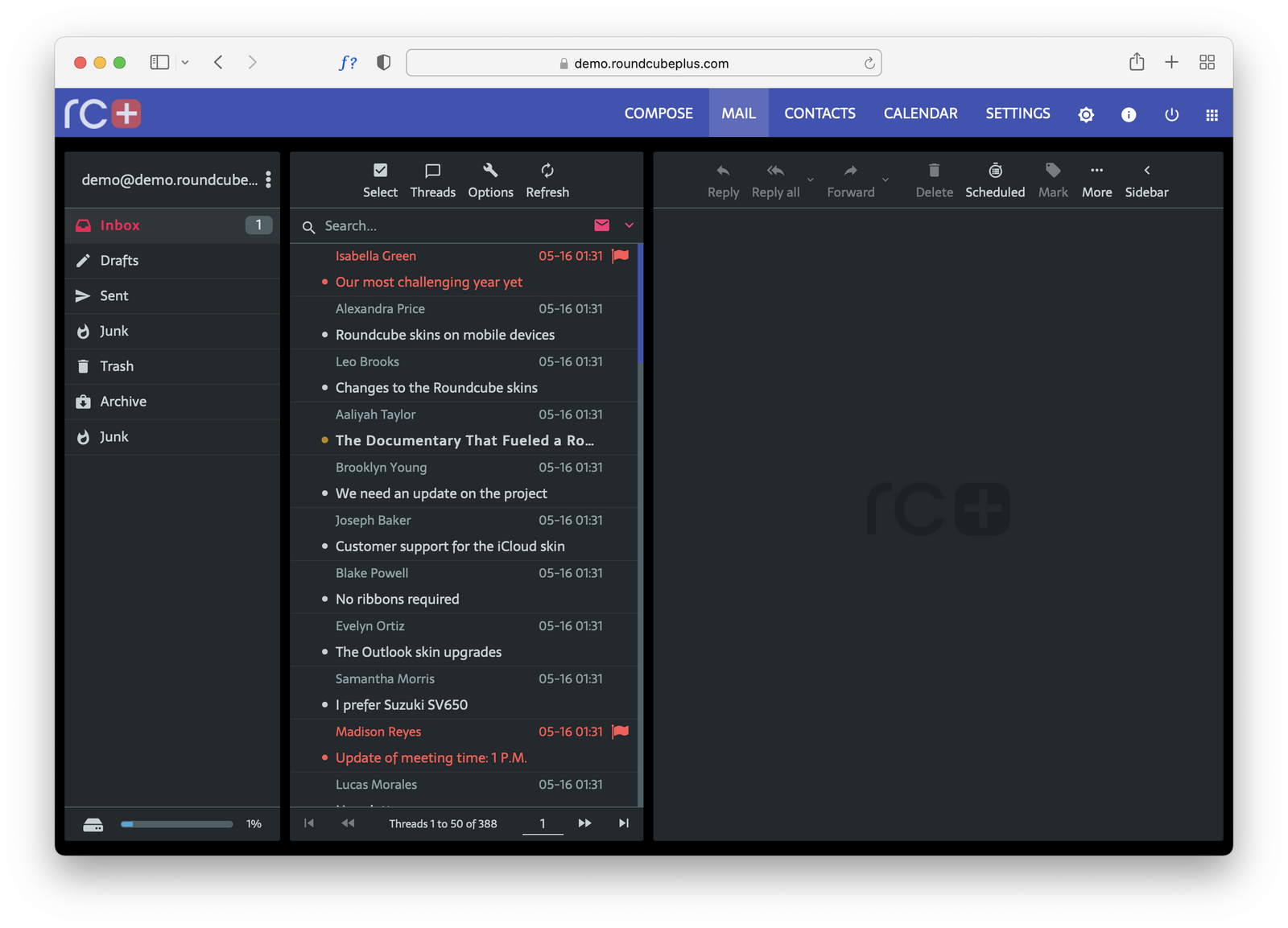
Task: Open the Threads view options
Action: coord(432,180)
